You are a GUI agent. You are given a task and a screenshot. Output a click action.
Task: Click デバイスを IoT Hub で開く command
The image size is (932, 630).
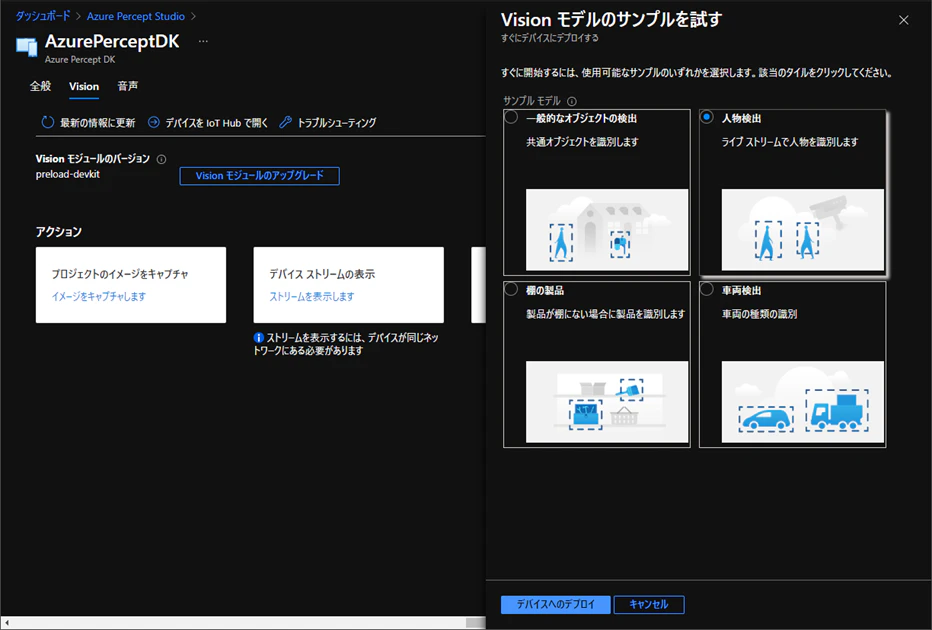click(x=207, y=122)
